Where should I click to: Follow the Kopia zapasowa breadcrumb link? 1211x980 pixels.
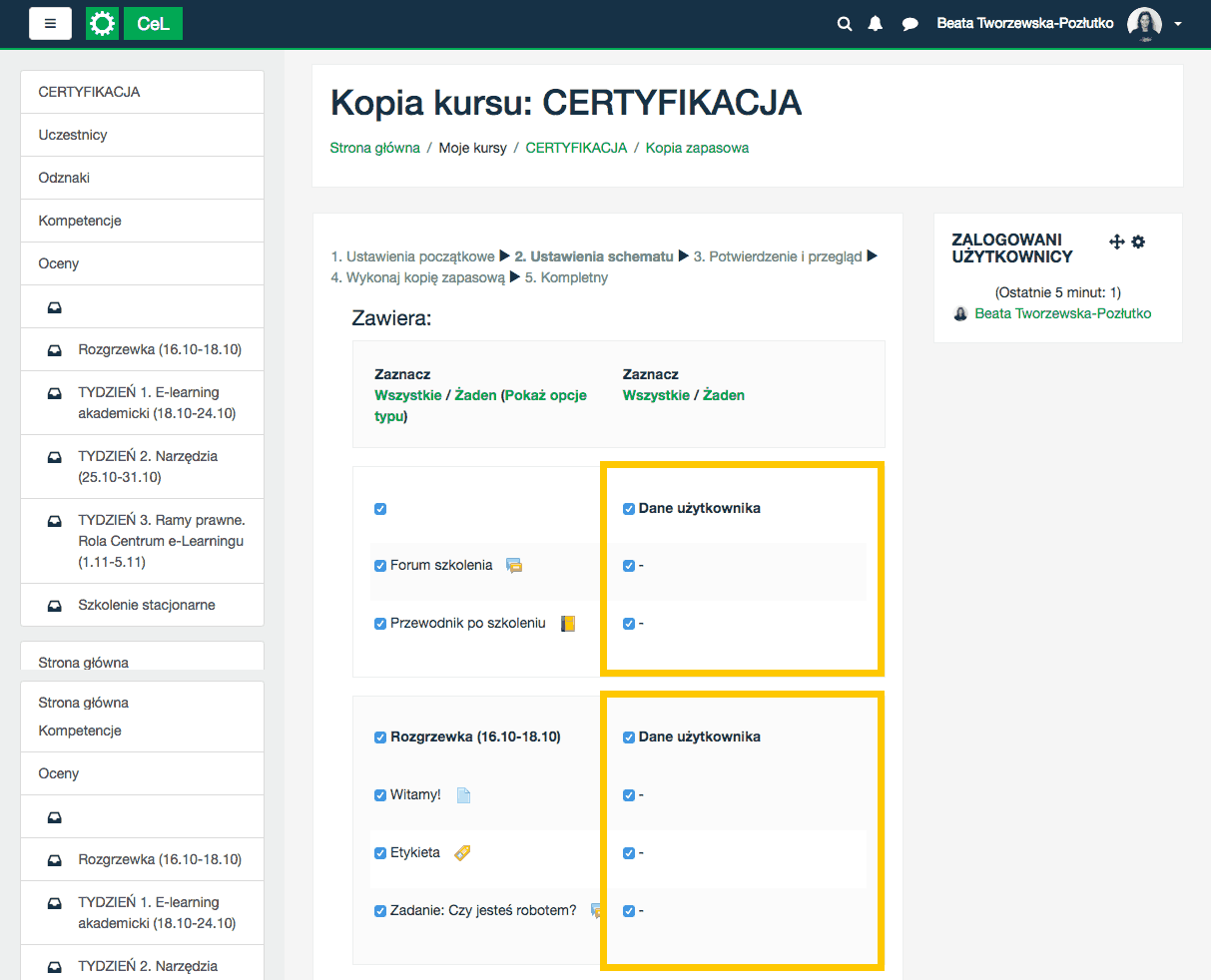click(697, 148)
